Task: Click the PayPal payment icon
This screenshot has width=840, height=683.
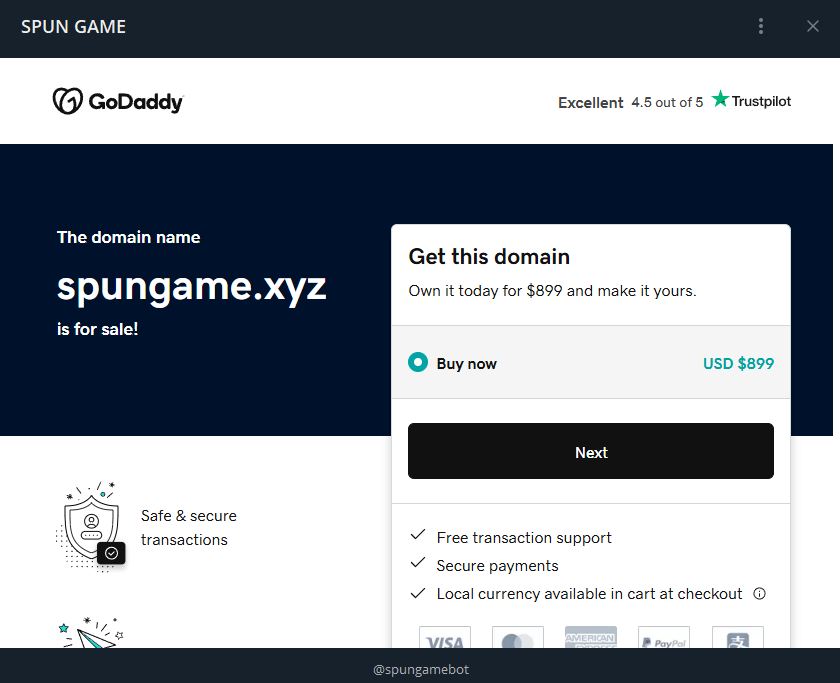Action: point(664,637)
